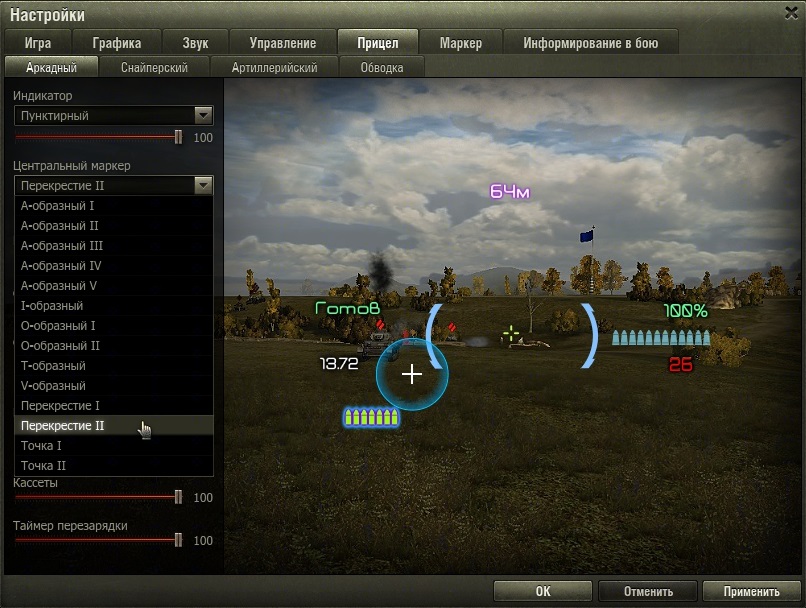Click the 64м distance label in preview
Viewport: 806px width, 608px height.
509,192
